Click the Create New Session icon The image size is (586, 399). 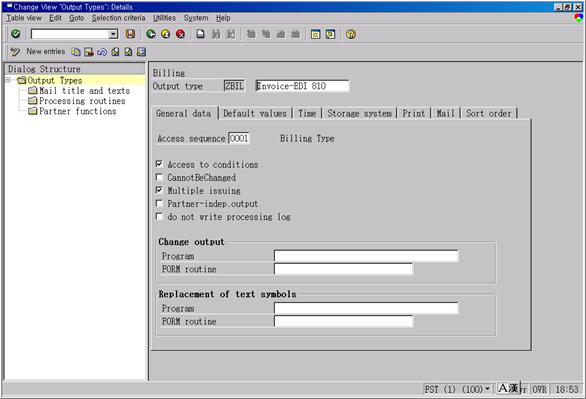[315, 34]
